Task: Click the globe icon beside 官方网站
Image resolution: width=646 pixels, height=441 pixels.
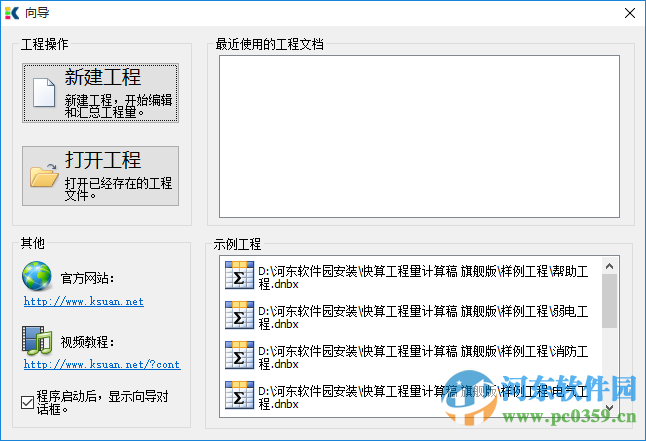Action: (x=37, y=276)
